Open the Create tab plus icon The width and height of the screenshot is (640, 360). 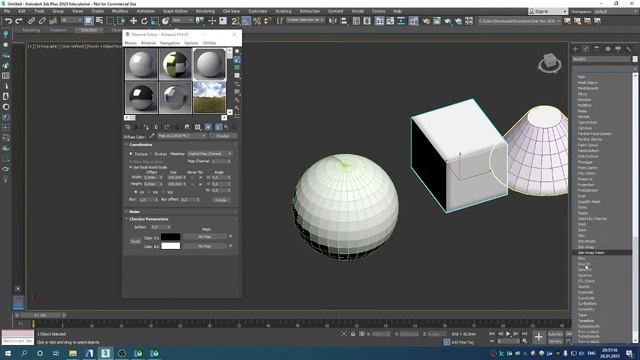tap(576, 49)
